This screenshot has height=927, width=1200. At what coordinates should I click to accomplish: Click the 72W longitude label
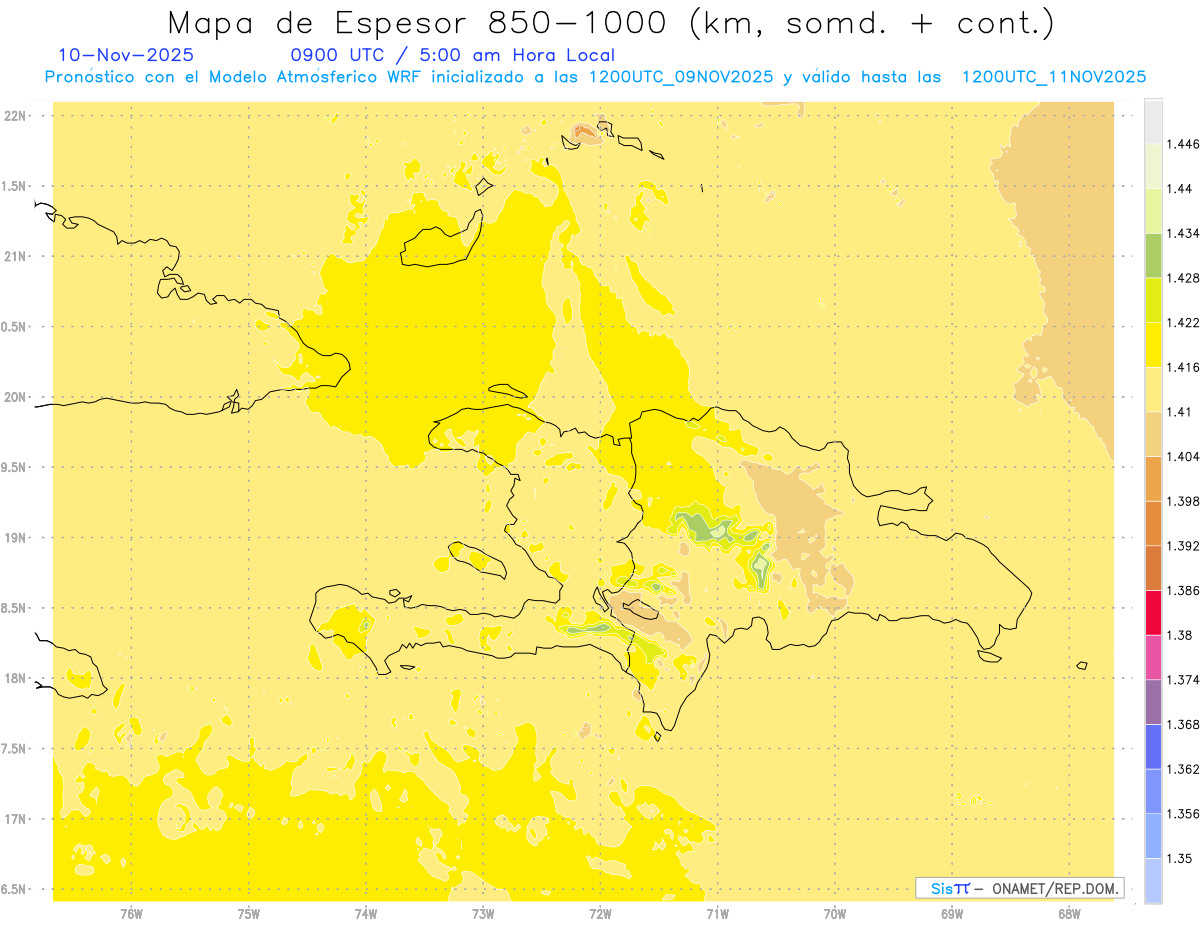(x=600, y=913)
